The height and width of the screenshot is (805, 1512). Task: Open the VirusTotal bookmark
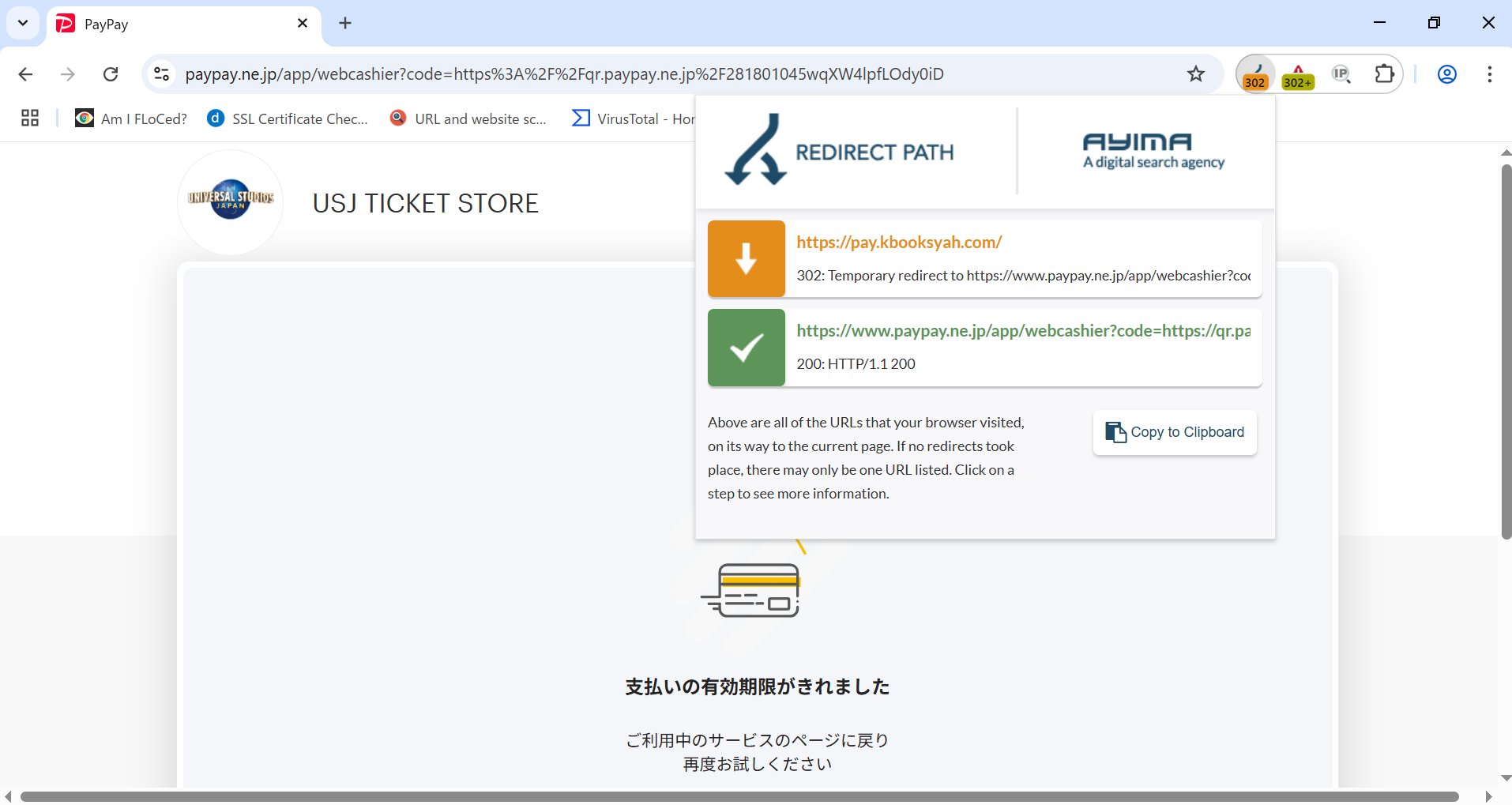(x=633, y=118)
